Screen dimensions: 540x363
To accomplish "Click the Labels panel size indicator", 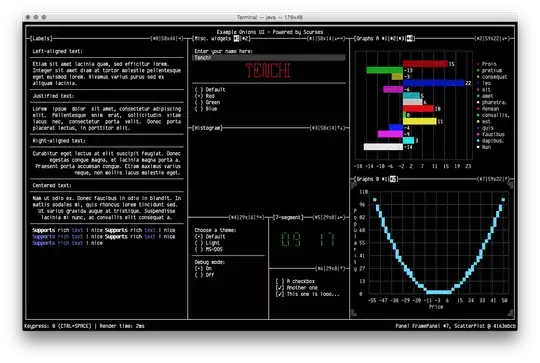I will 167,39.
